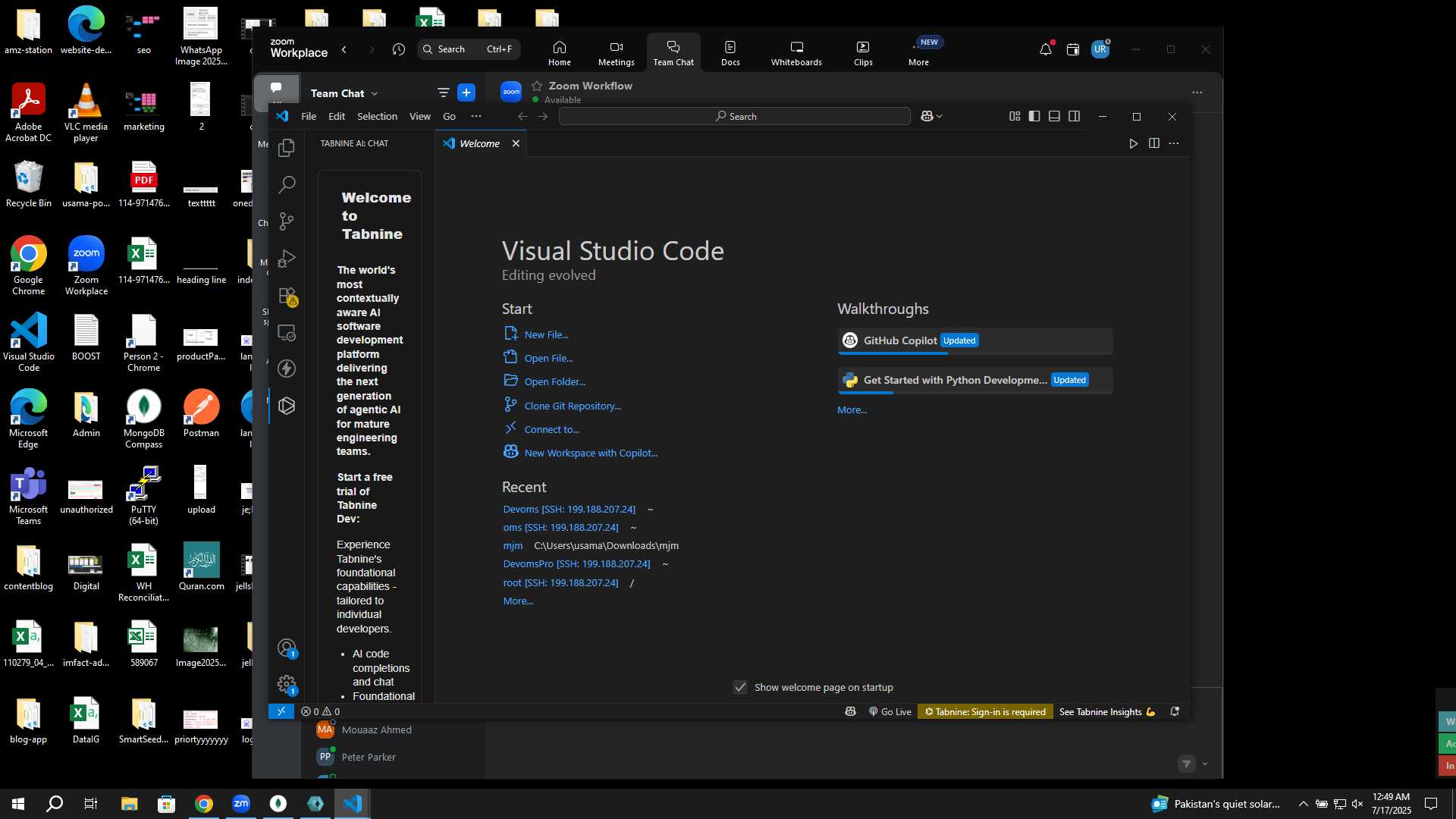
Task: Open the Search view in activity bar
Action: click(x=287, y=184)
